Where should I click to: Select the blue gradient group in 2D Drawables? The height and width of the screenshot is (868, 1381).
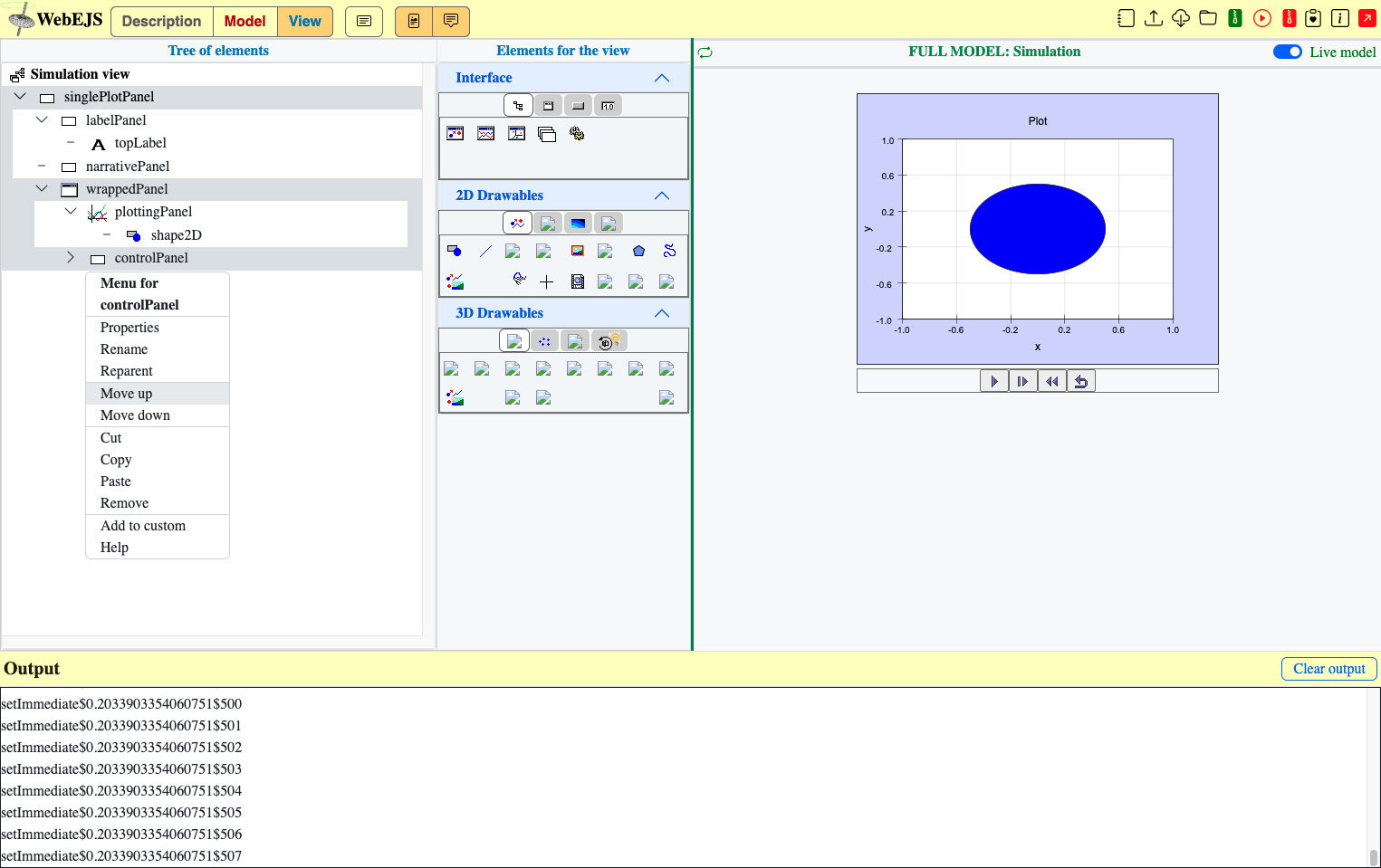click(x=578, y=224)
